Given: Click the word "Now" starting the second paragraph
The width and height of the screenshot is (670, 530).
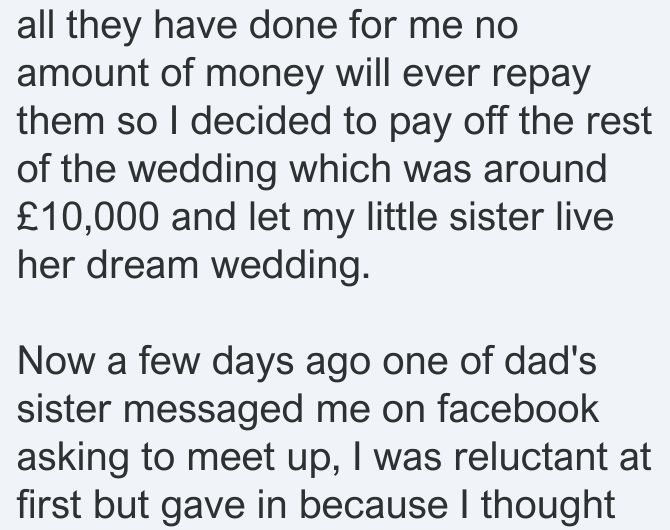Looking at the screenshot, I should point(56,361).
